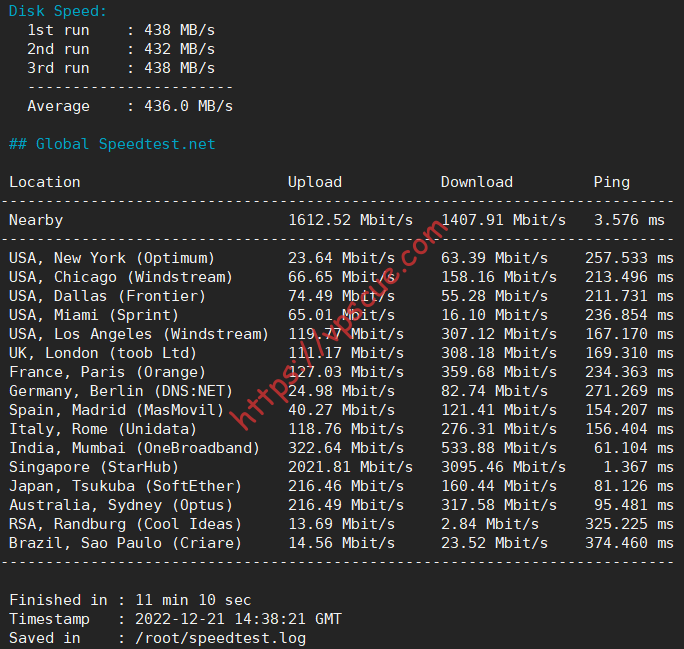
Task: Select 'RSA, Randburg (Cool Ideas)' row label
Action: point(125,524)
